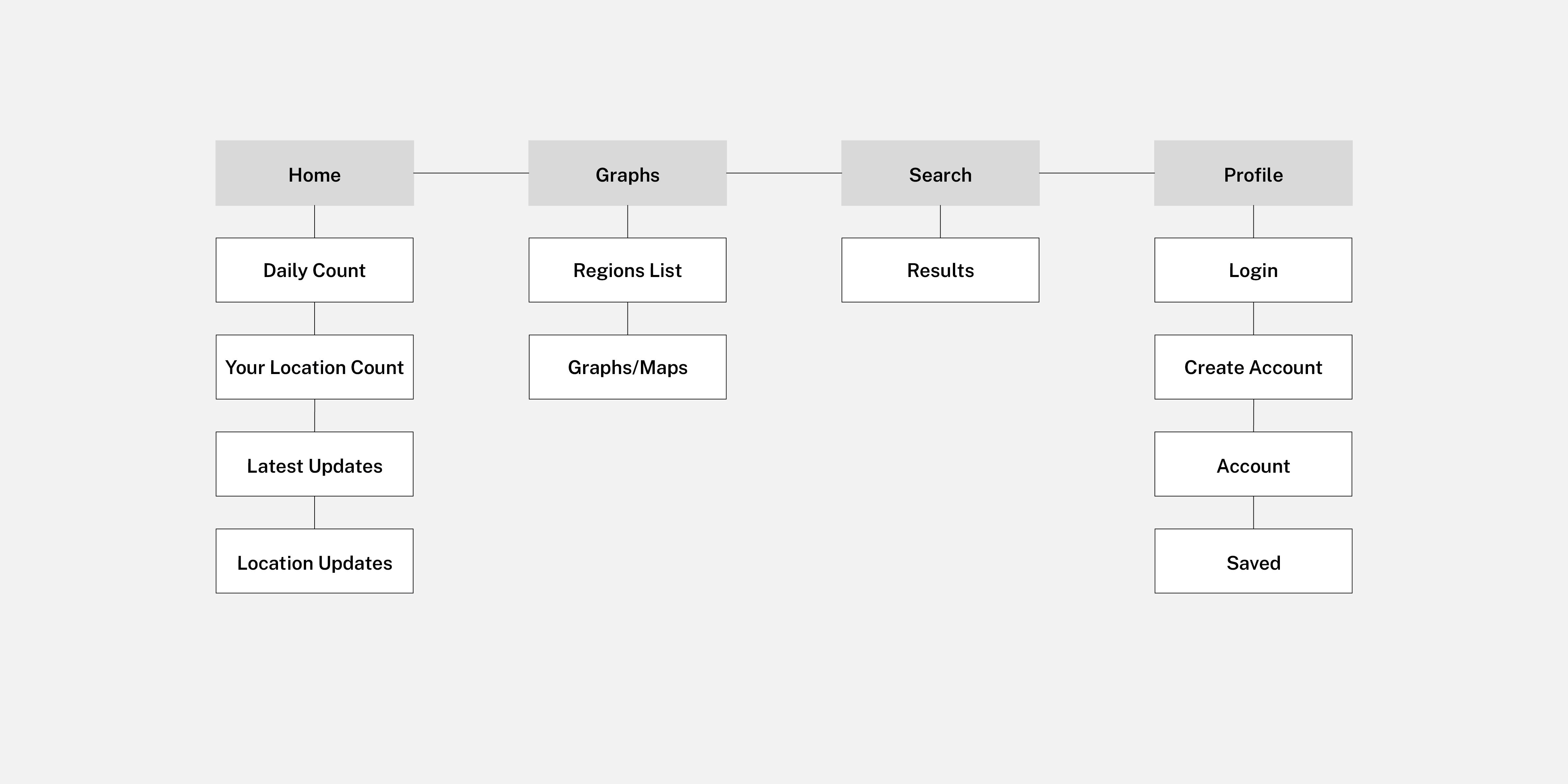The height and width of the screenshot is (784, 1568).
Task: Click the Your Location Count box
Action: 315,367
